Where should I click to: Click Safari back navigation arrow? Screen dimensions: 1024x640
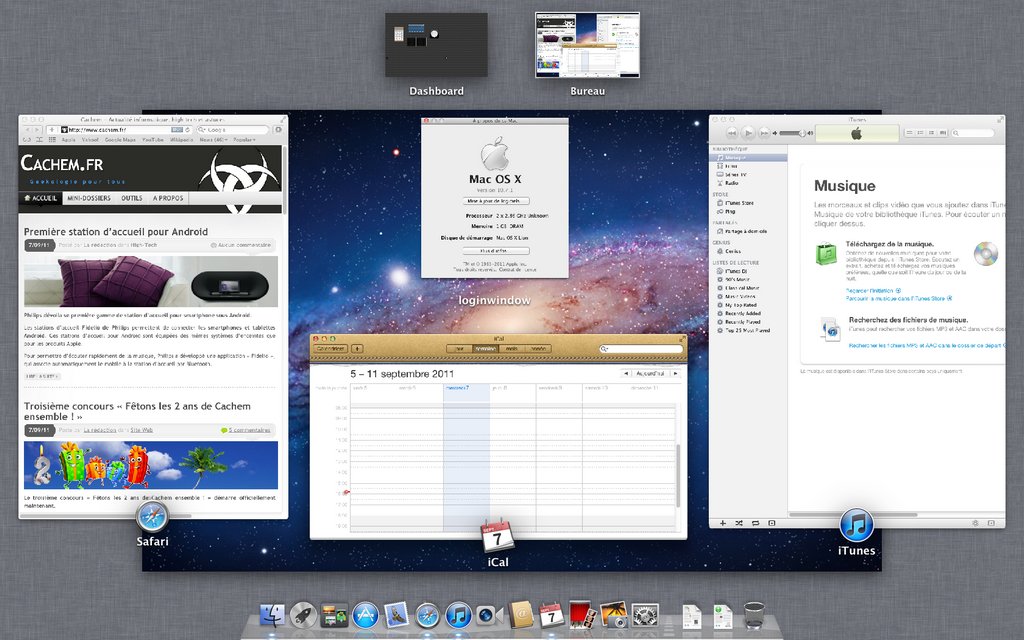[26, 130]
